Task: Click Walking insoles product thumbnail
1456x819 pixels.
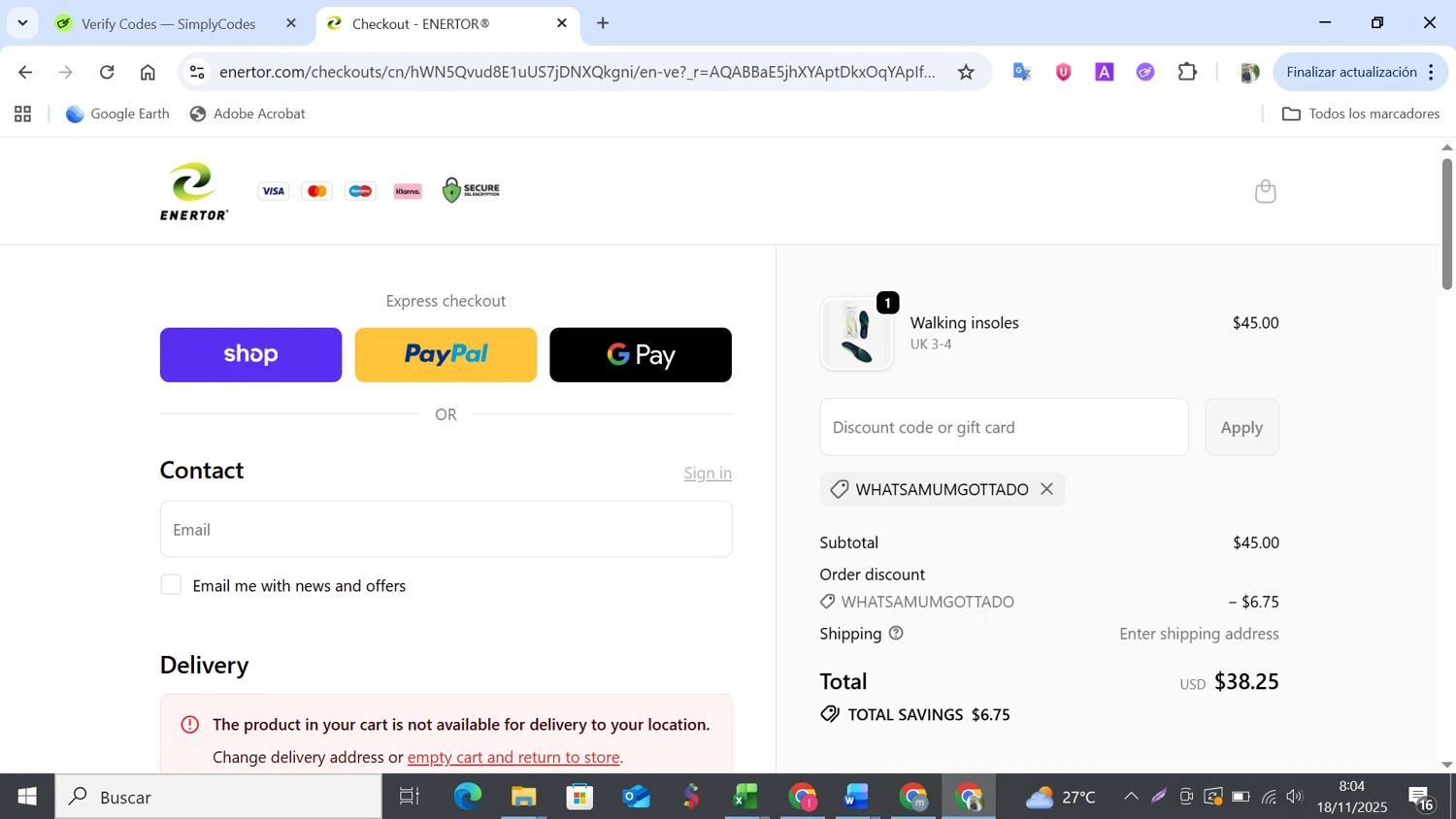Action: (856, 334)
